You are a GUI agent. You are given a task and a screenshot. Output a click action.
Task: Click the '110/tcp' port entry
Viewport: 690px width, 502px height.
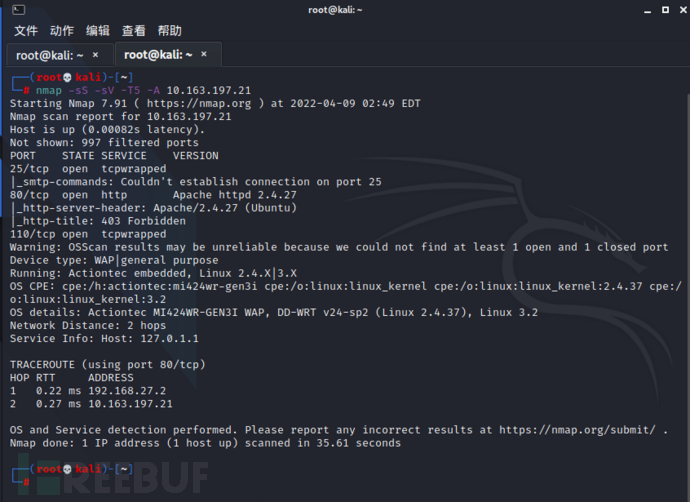tap(33, 234)
